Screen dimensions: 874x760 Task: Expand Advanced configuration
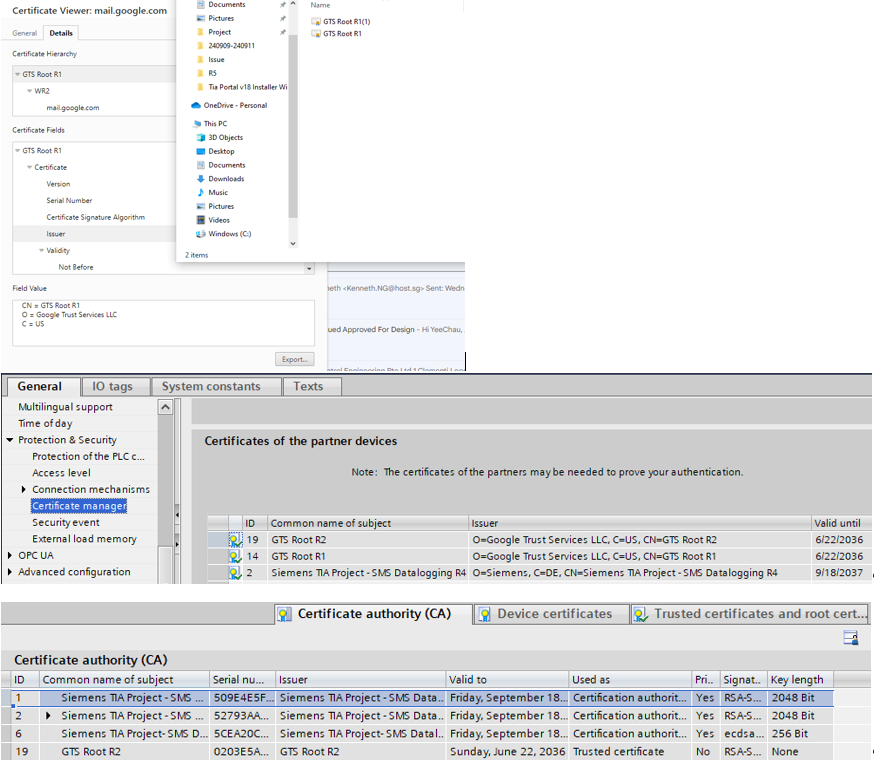[x=9, y=572]
